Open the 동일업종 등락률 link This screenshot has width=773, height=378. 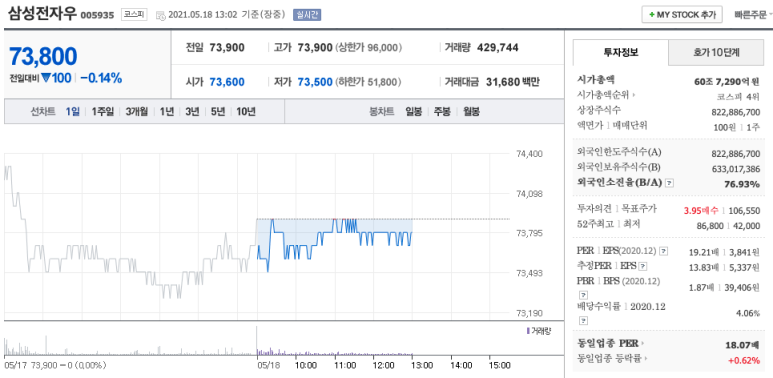point(611,359)
